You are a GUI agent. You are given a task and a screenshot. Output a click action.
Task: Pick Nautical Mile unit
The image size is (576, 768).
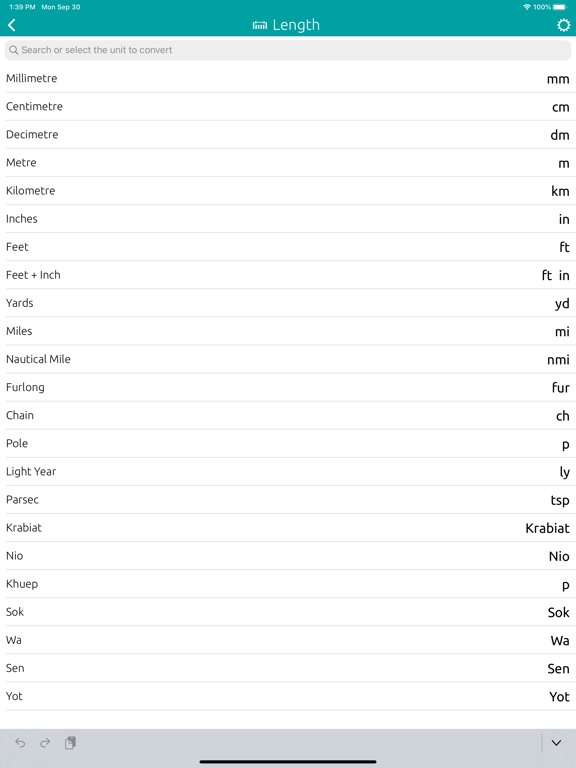coord(288,359)
